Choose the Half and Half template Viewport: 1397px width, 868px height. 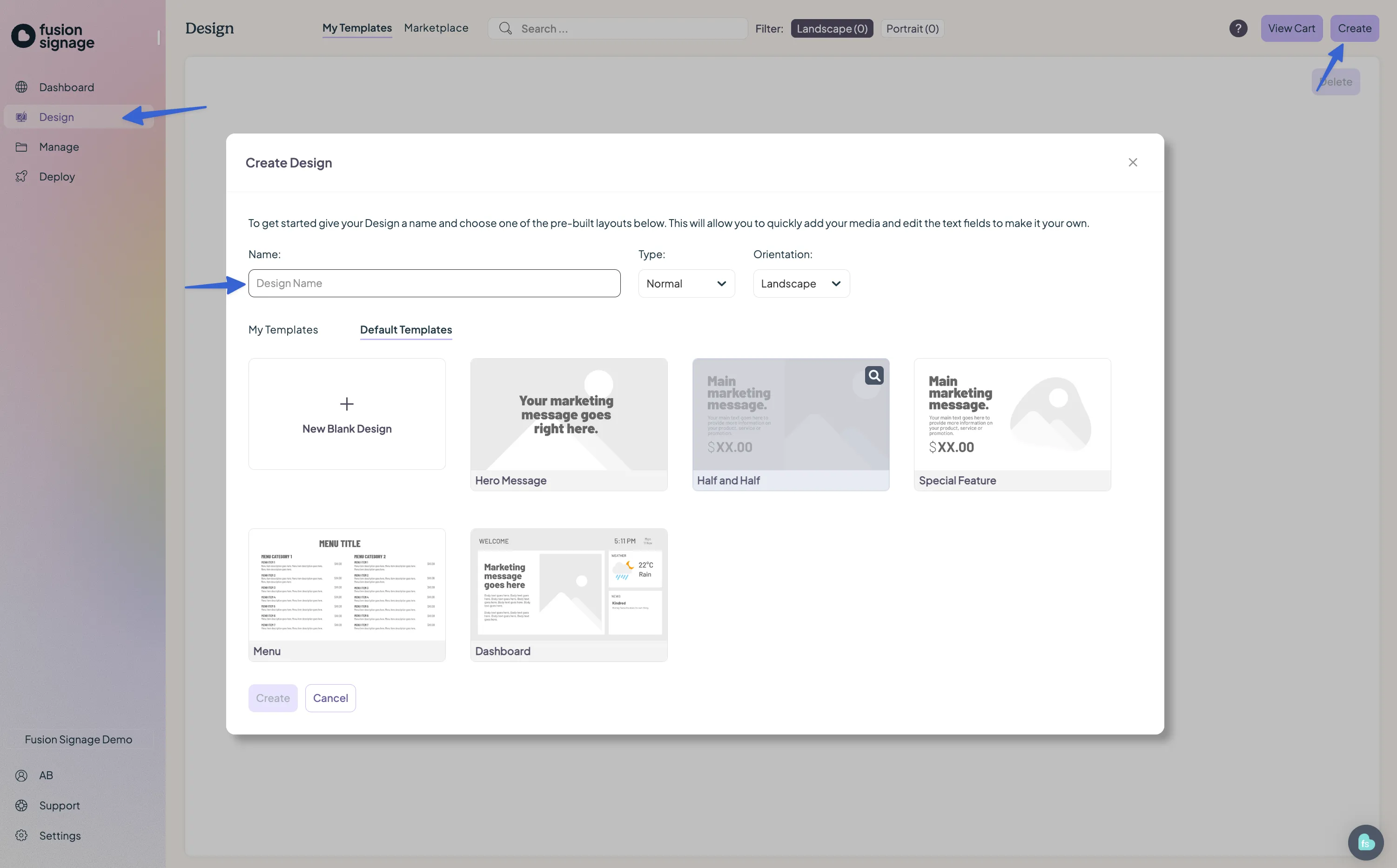[x=791, y=425]
